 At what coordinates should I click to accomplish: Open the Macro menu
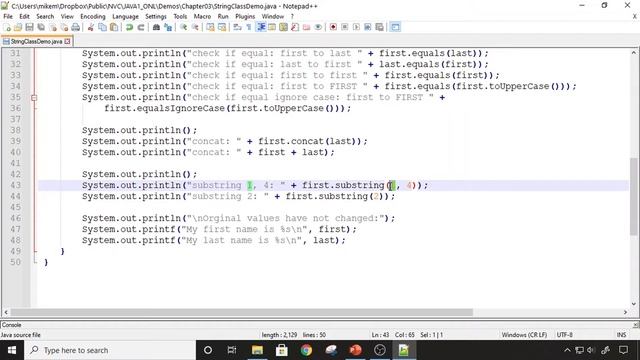202,16
